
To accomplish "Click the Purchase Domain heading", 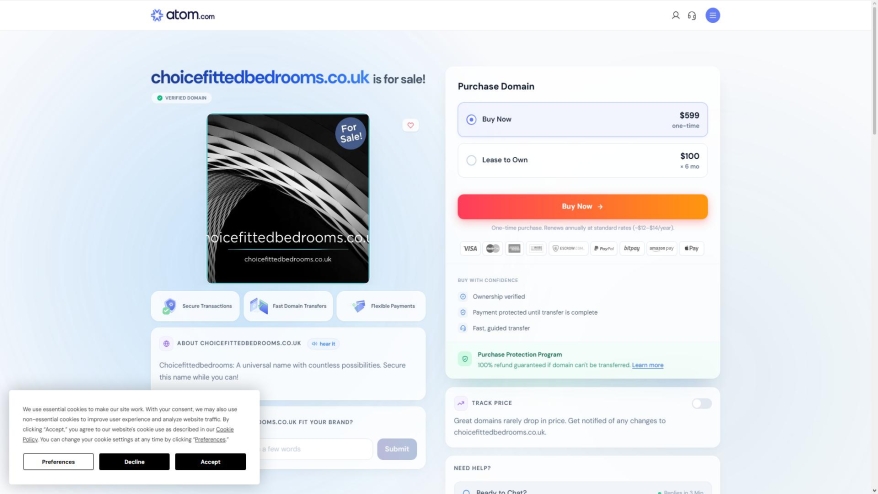I will click(x=496, y=86).
